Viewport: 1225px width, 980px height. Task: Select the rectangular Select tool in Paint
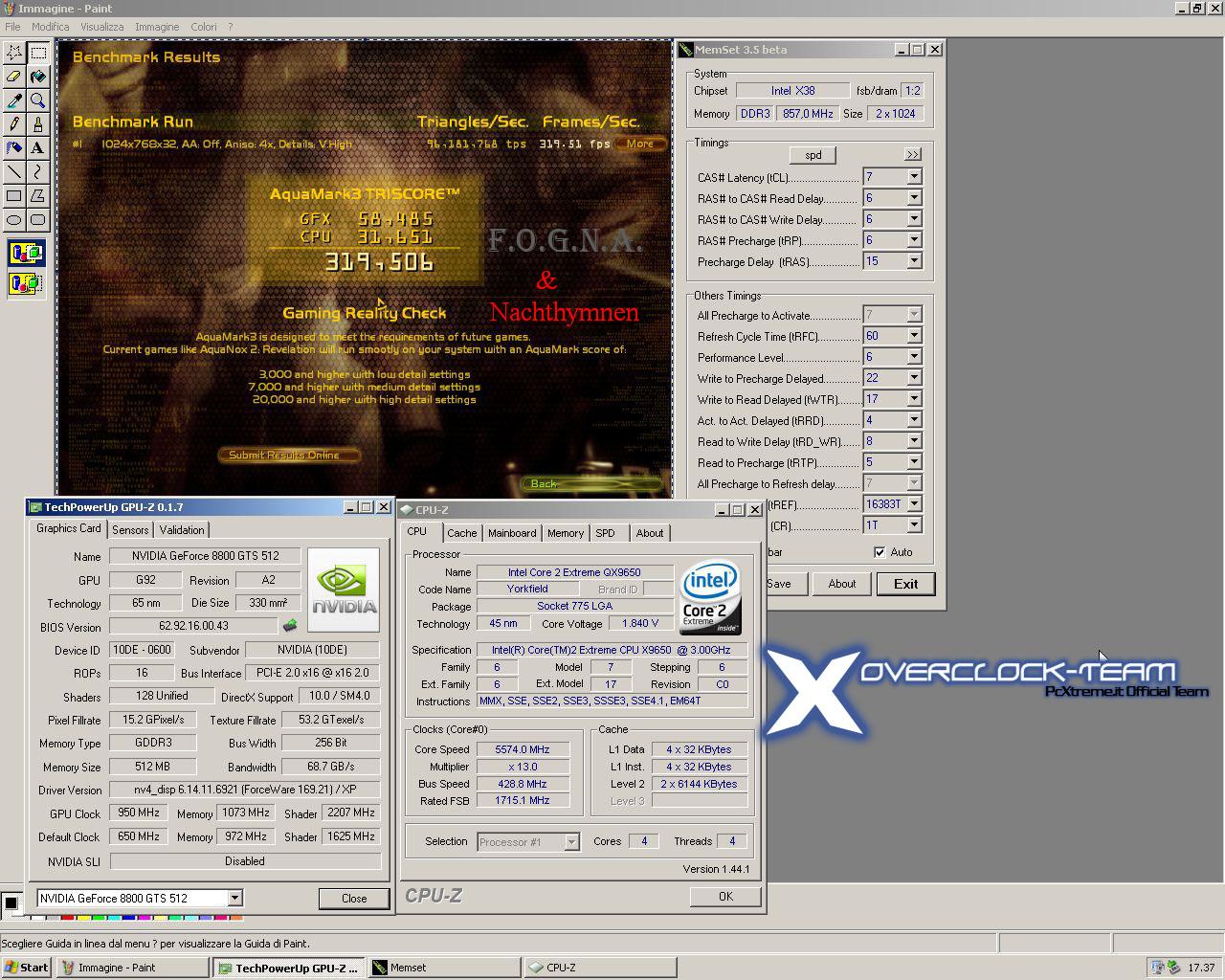point(38,53)
